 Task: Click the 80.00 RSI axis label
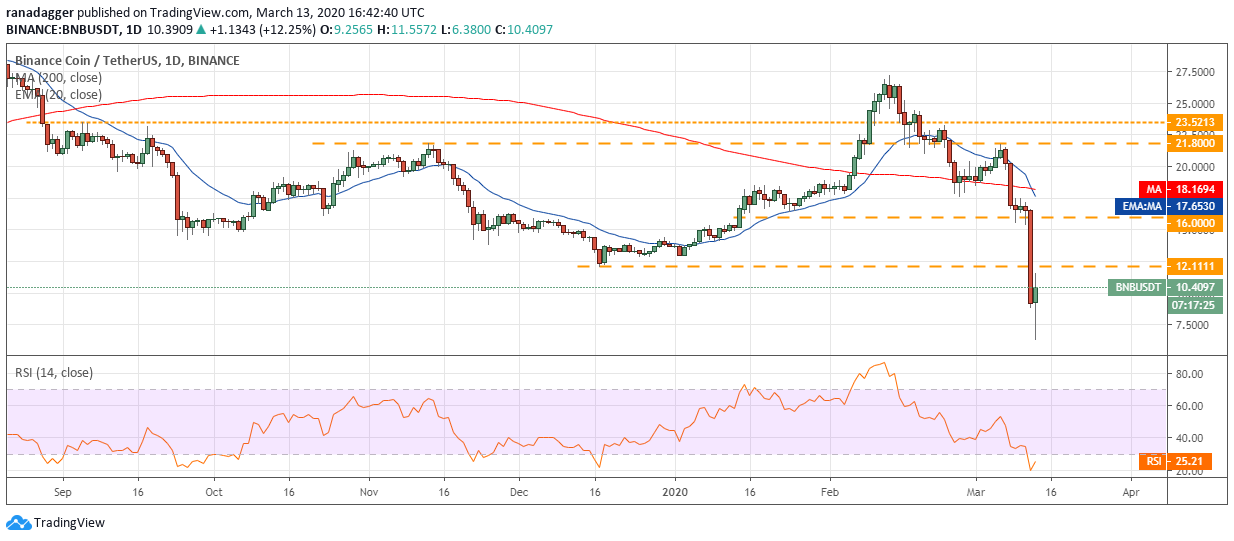click(1189, 374)
